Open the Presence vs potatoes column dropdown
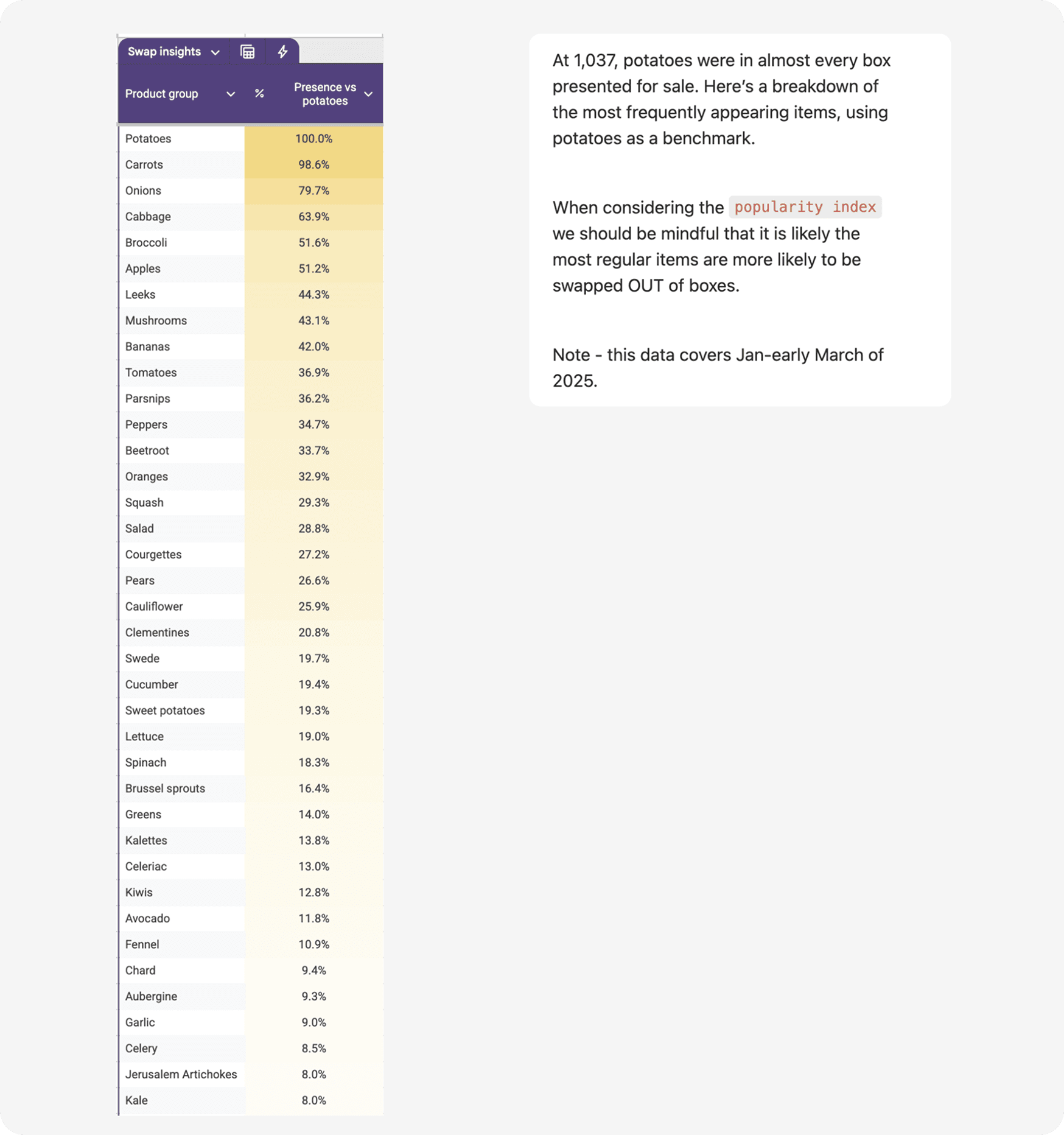Image resolution: width=1064 pixels, height=1135 pixels. coord(368,94)
